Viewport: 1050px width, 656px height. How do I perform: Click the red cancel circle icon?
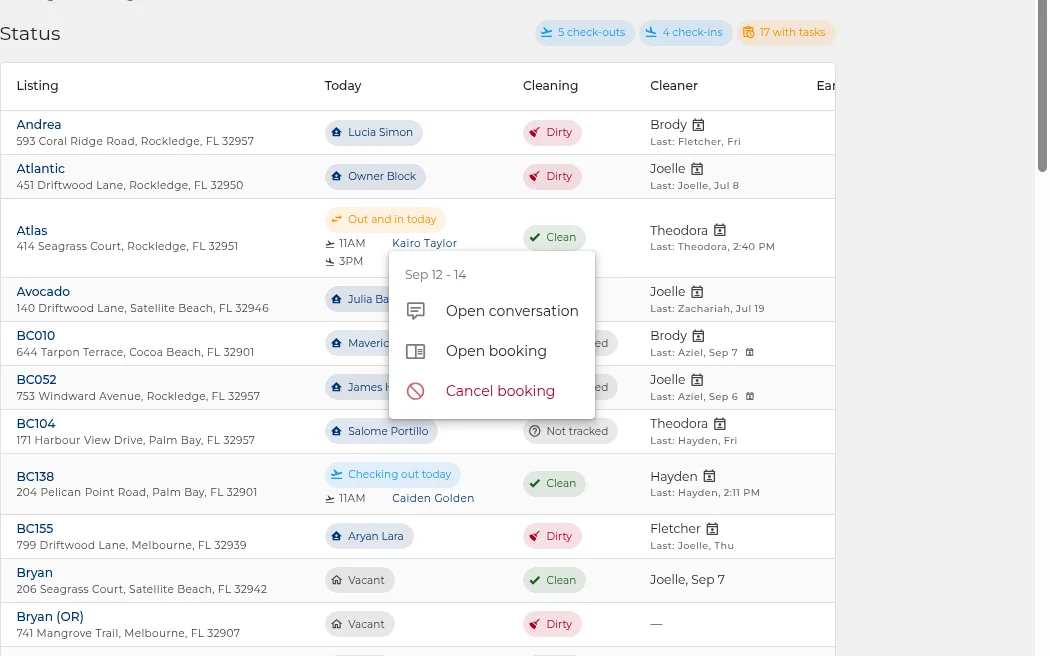(x=415, y=391)
